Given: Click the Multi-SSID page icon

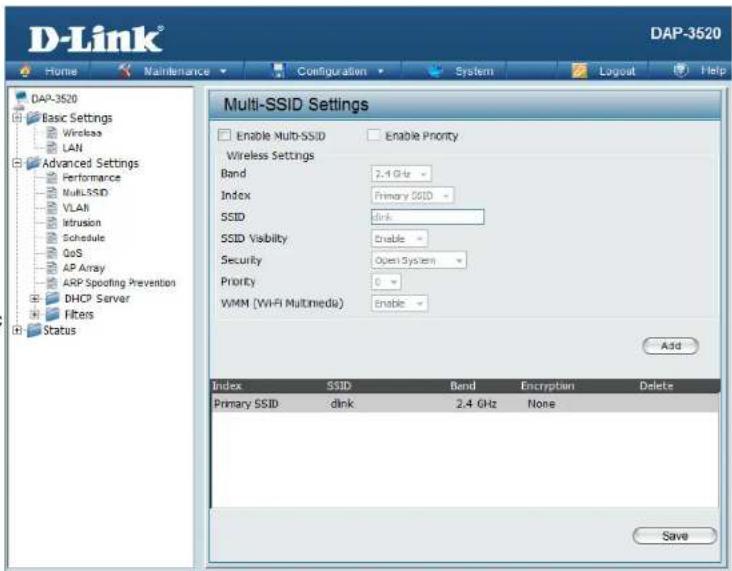Looking at the screenshot, I should click(x=52, y=193).
